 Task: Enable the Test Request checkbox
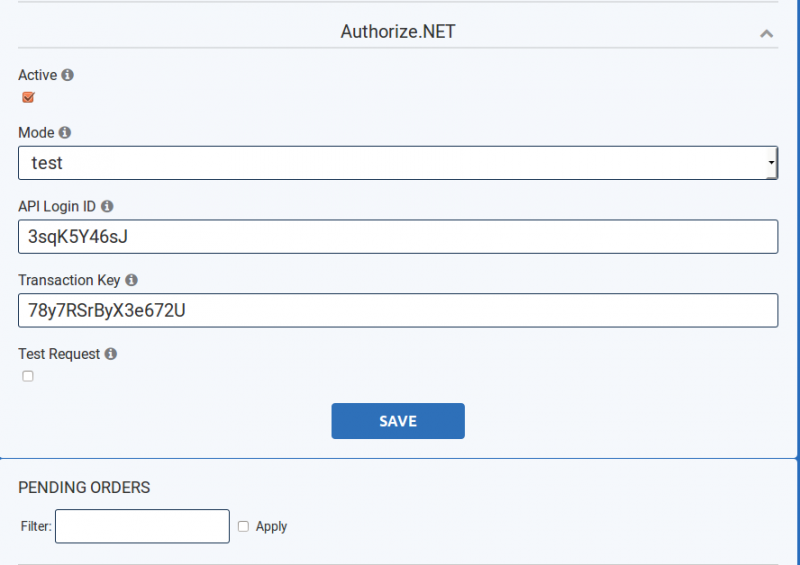(28, 376)
